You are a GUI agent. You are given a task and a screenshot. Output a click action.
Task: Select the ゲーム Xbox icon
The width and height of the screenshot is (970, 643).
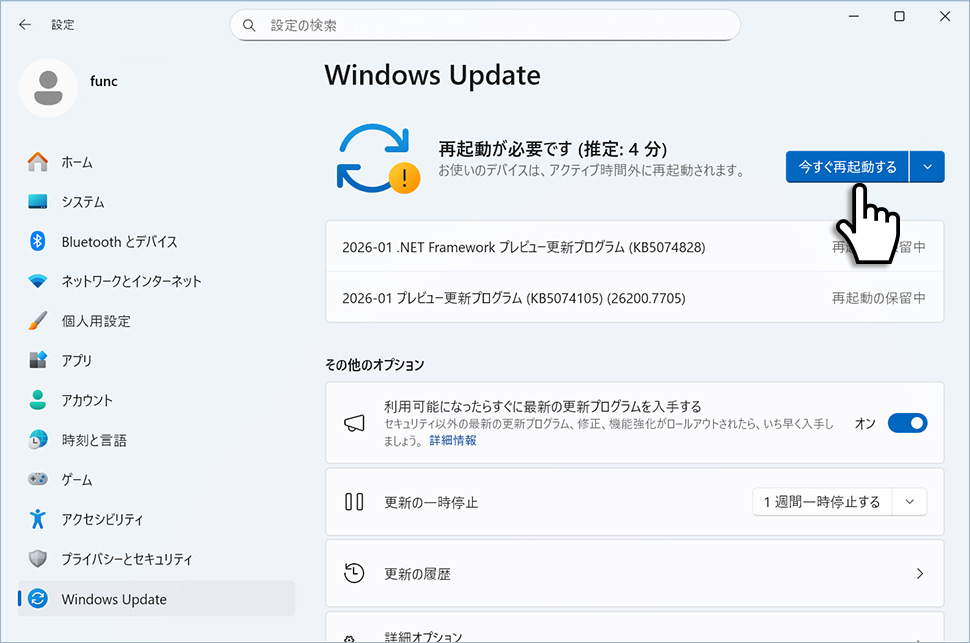click(38, 479)
